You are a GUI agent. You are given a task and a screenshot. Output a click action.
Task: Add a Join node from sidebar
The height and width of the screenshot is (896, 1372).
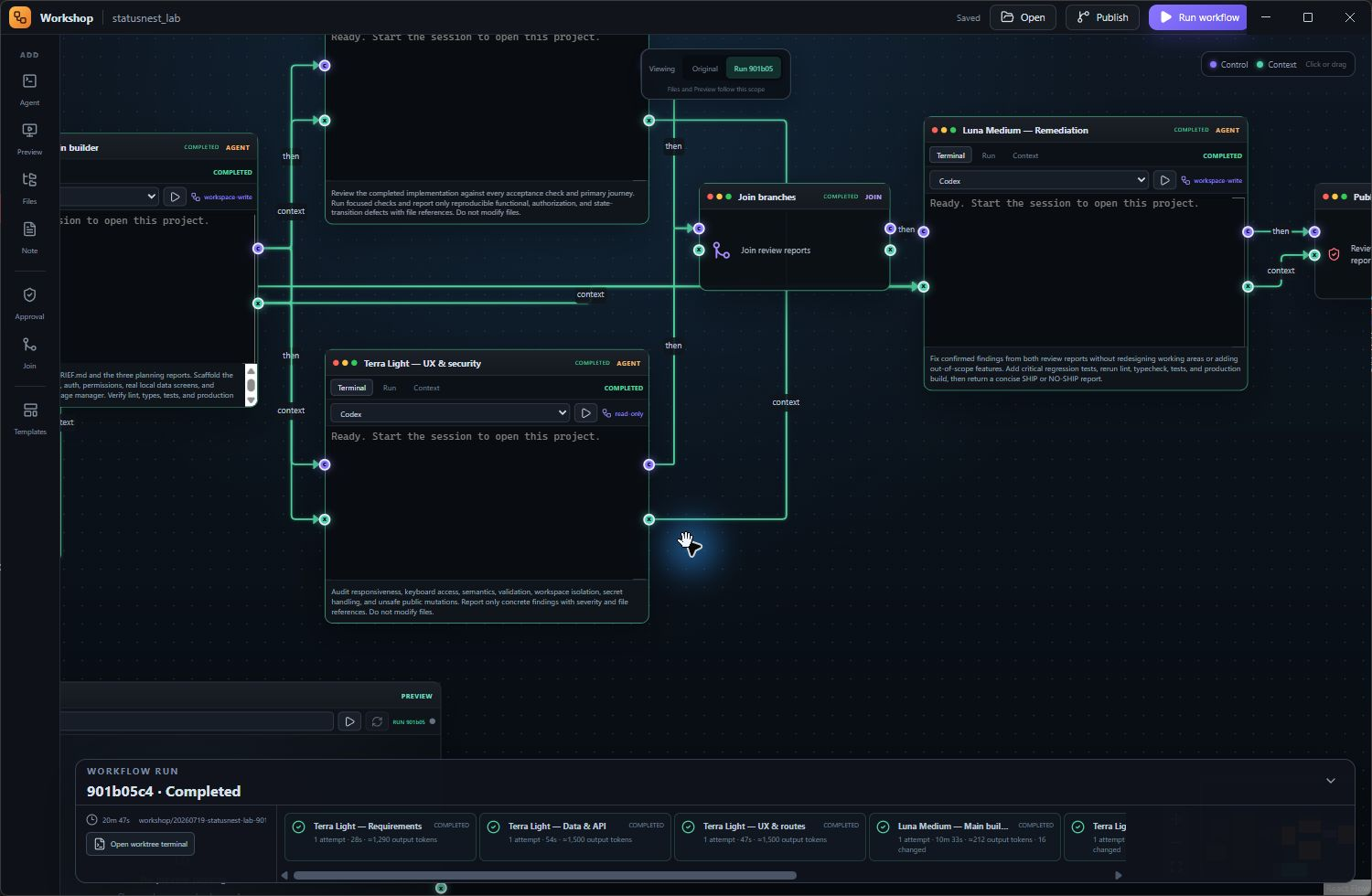coord(29,353)
